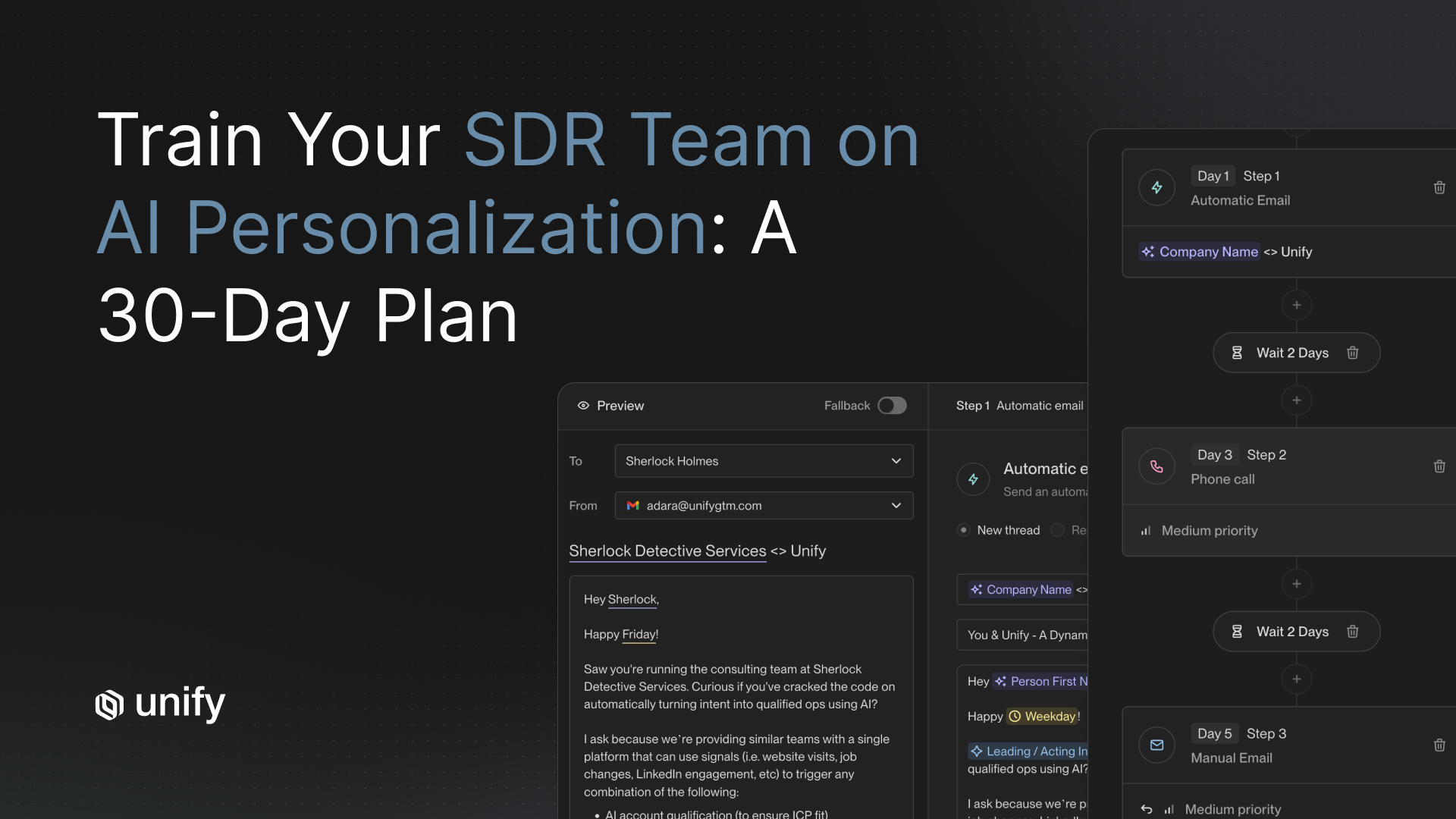1456x819 pixels.
Task: Click the lightning icon for Automatic Email step
Action: click(1156, 187)
